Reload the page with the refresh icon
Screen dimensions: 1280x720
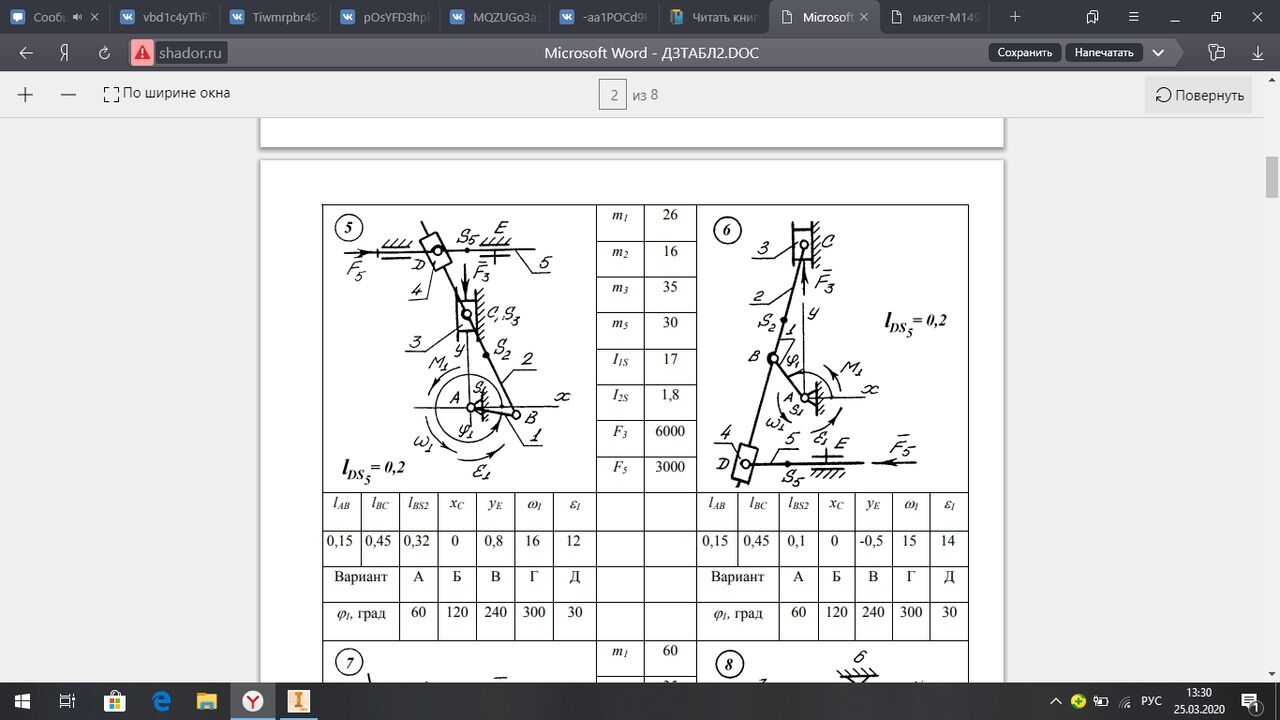click(x=104, y=53)
